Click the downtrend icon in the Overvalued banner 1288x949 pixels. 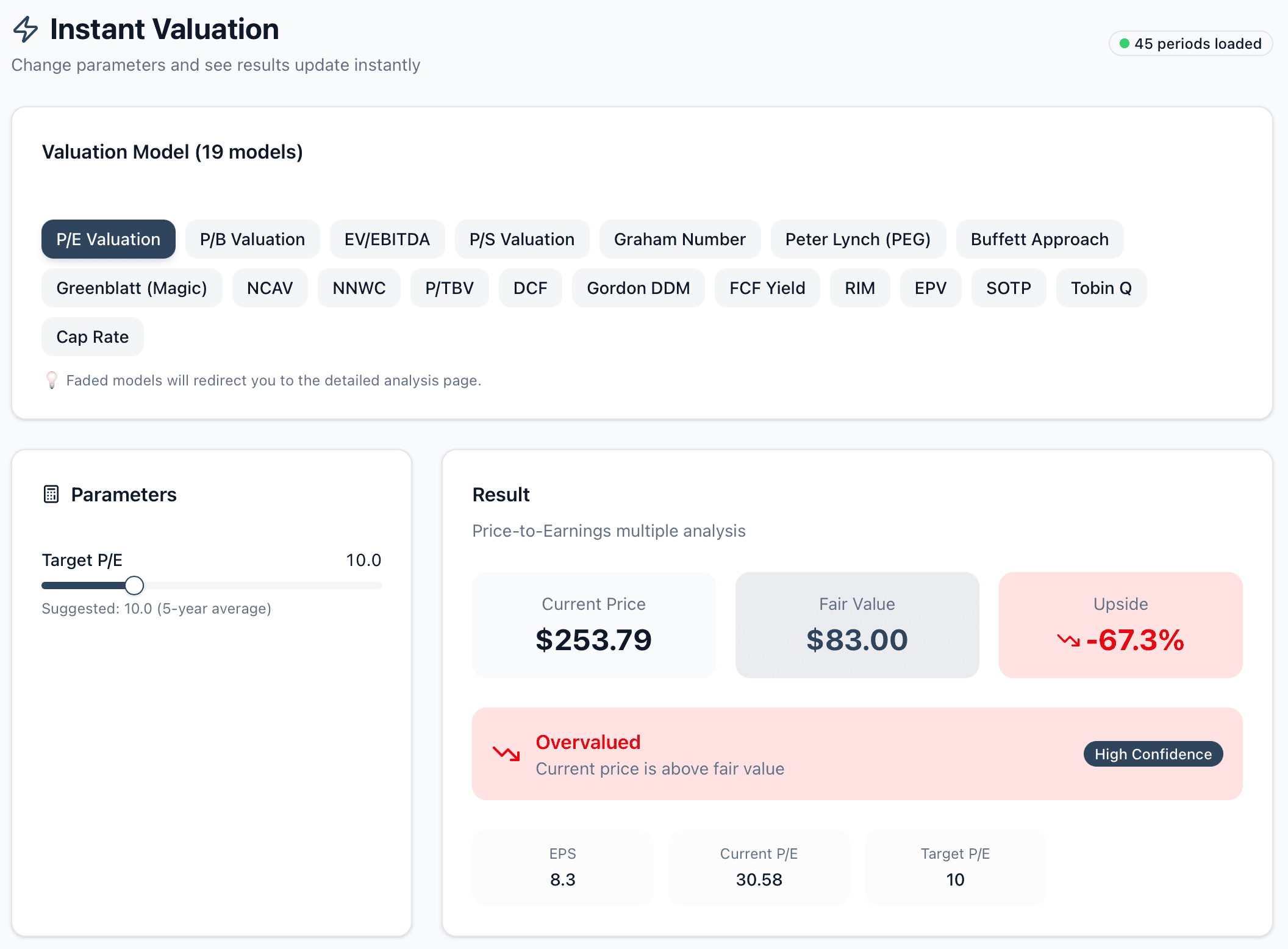click(x=506, y=754)
